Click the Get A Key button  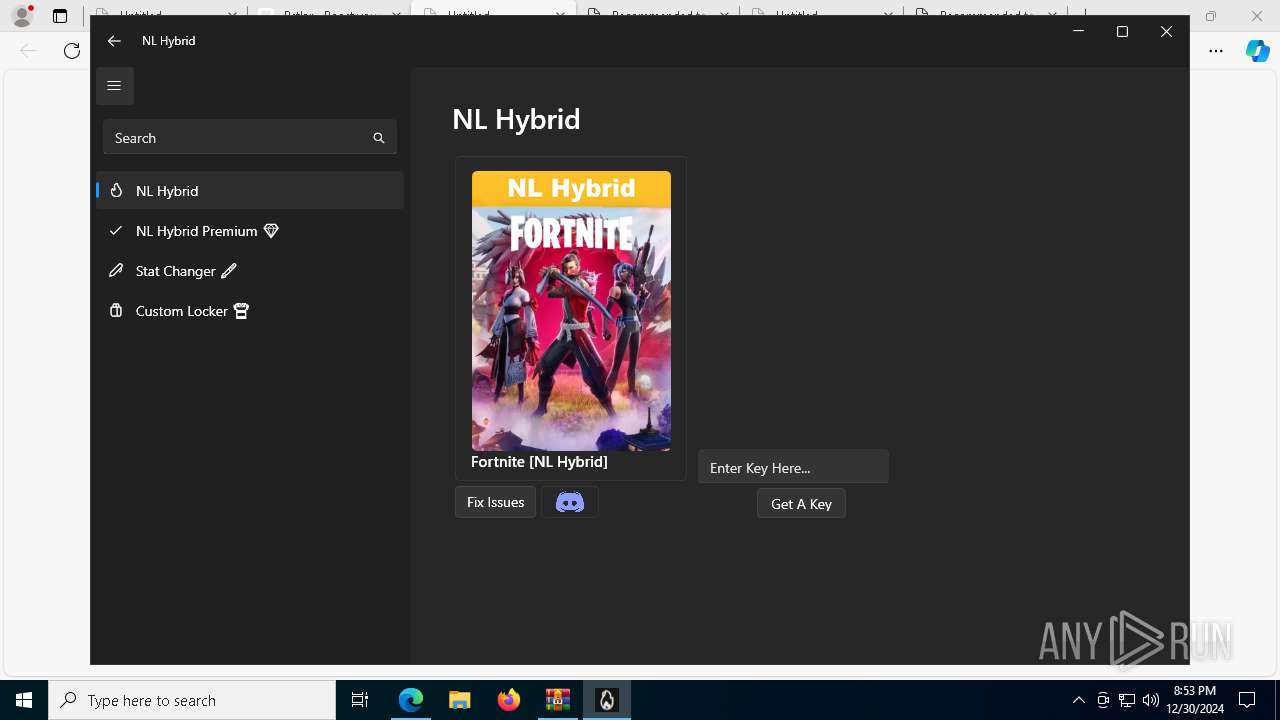pos(801,504)
